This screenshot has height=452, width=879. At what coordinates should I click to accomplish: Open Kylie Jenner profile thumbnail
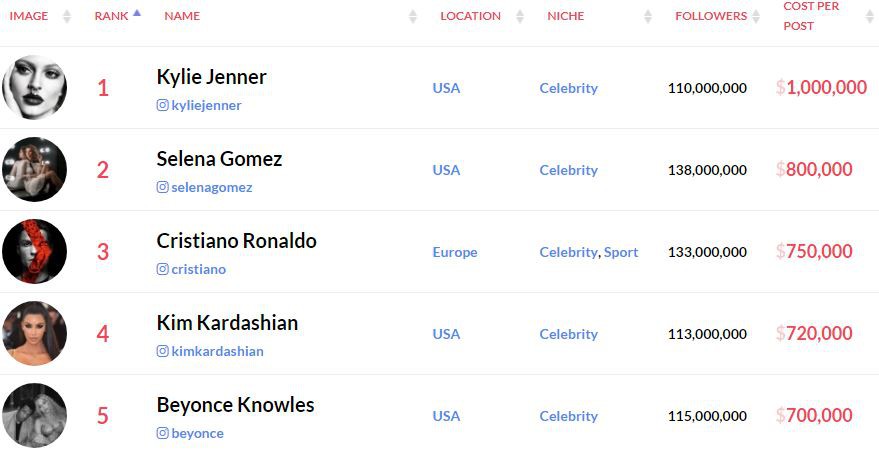35,87
